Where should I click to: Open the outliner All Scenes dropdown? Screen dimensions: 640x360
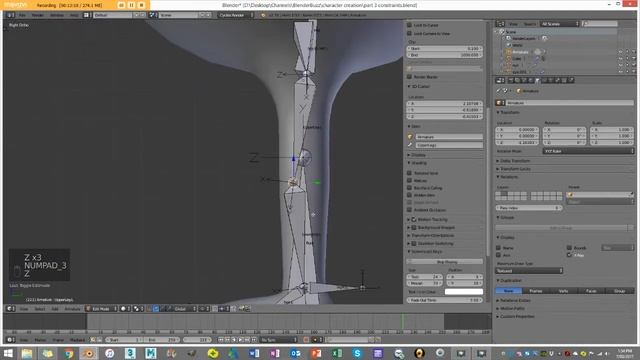pyautogui.click(x=560, y=24)
